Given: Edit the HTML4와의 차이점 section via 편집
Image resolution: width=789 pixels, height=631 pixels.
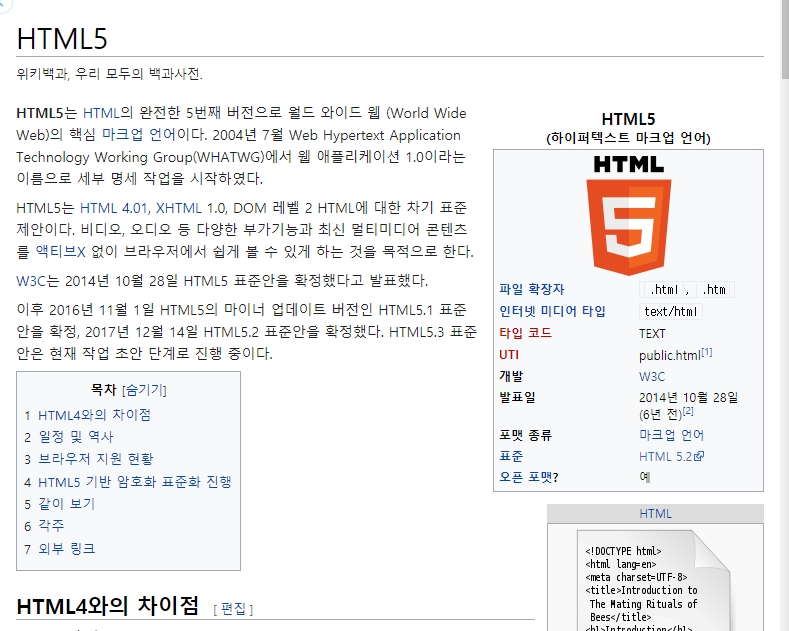Looking at the screenshot, I should [x=233, y=609].
